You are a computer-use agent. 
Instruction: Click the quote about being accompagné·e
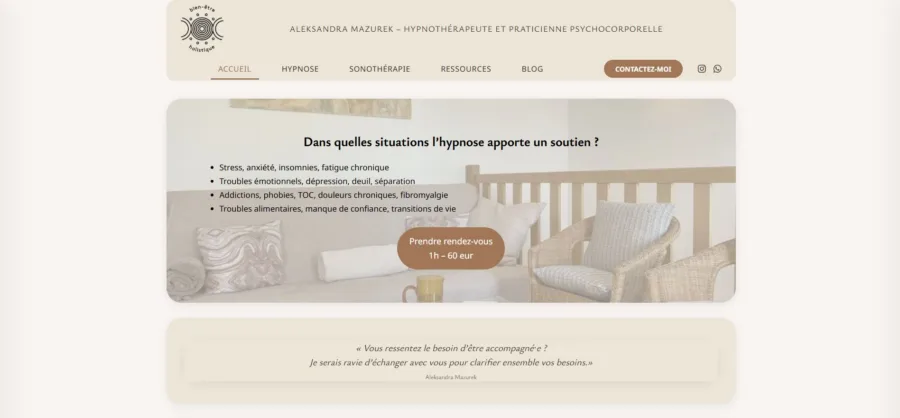pos(451,355)
